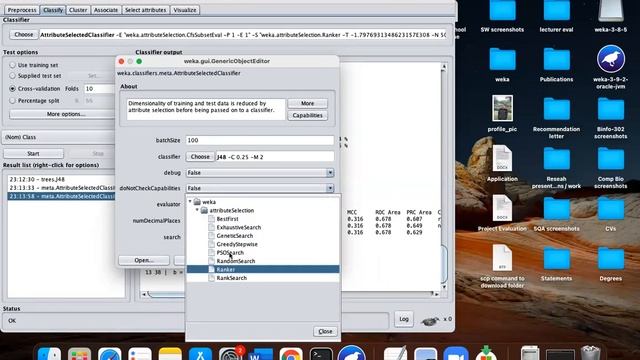Collapse the weka root tree node
This screenshot has height=360, width=640.
[x=190, y=202]
